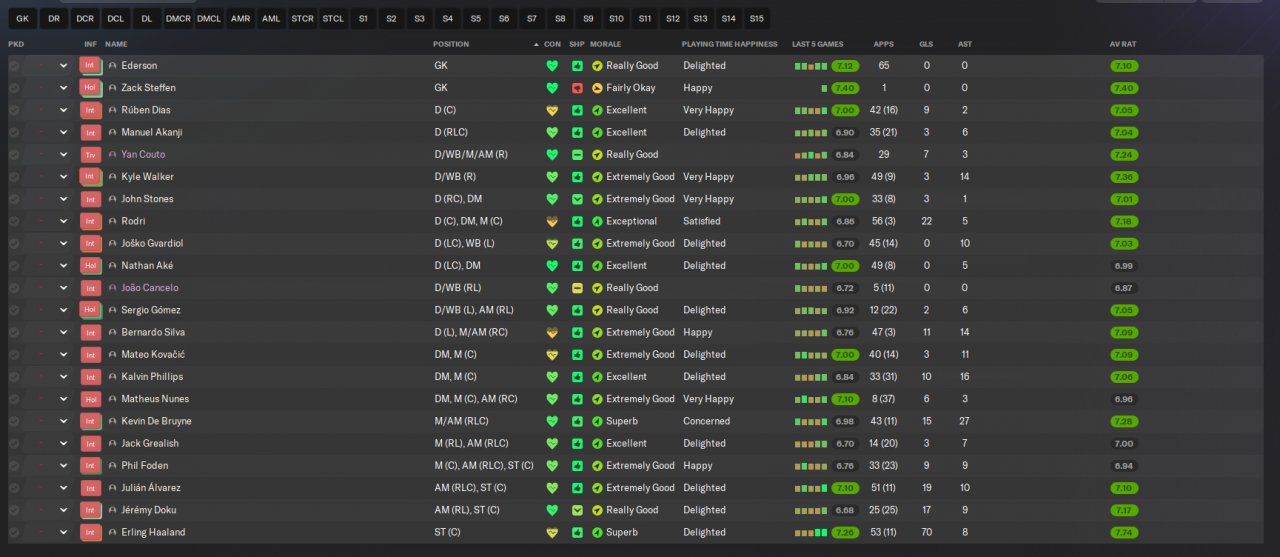Click Zack Steffen's red match sharpness icon
The width and height of the screenshot is (1280, 557).
(x=577, y=88)
